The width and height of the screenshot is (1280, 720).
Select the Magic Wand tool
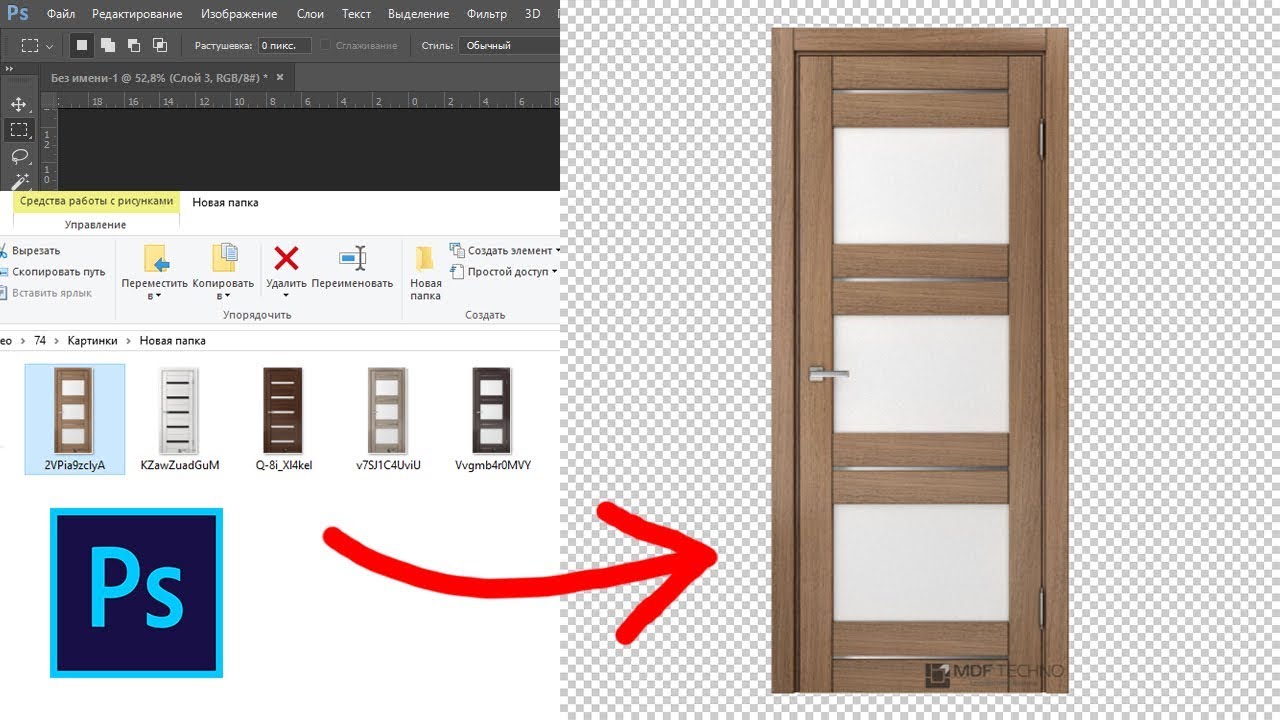18,182
